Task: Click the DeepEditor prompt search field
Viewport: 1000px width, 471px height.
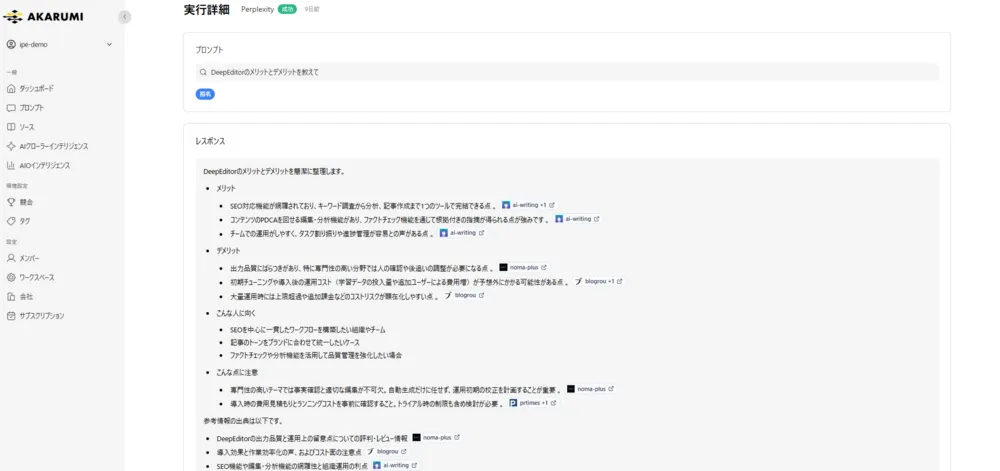Action: [x=567, y=72]
